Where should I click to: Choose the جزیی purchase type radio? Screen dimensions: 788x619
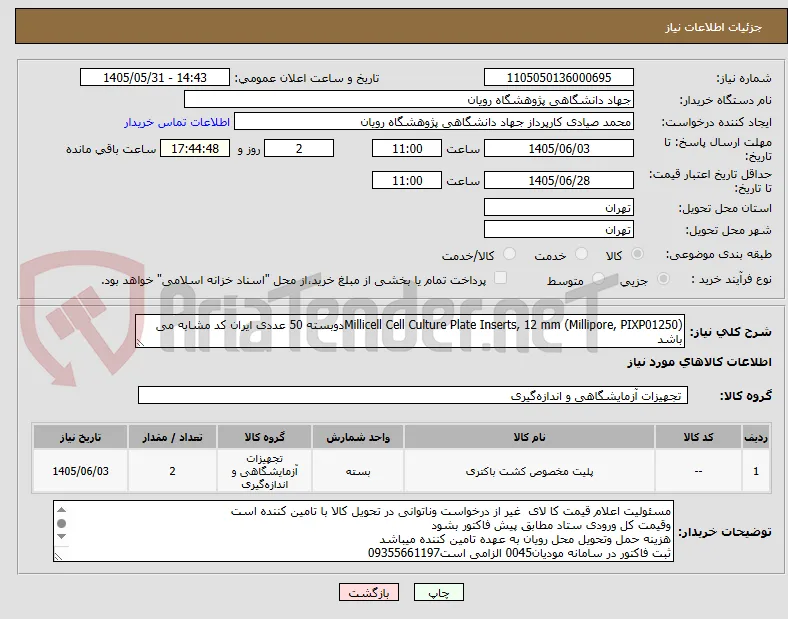point(663,278)
